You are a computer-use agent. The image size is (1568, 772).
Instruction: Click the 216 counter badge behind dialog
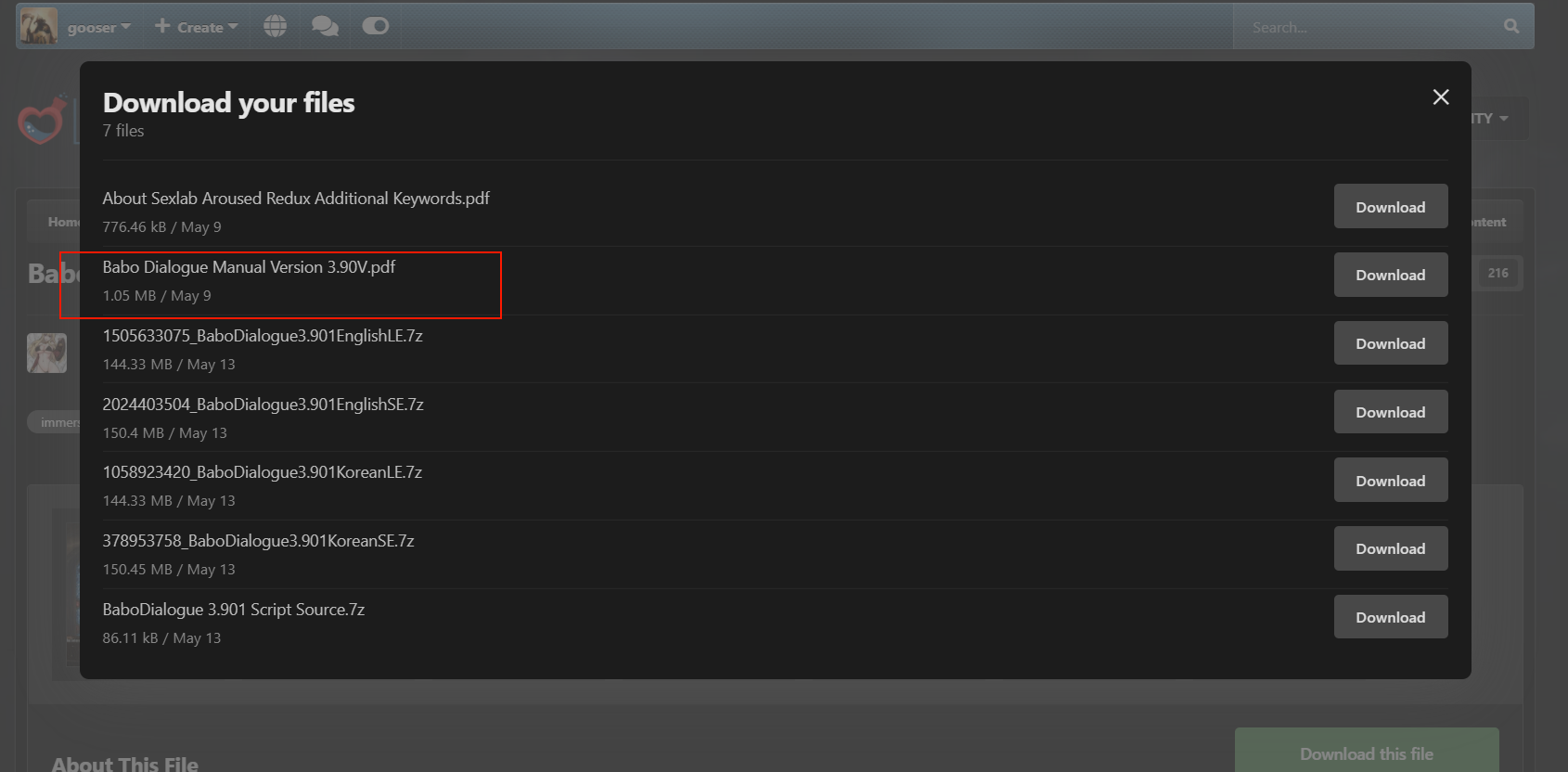[1497, 273]
